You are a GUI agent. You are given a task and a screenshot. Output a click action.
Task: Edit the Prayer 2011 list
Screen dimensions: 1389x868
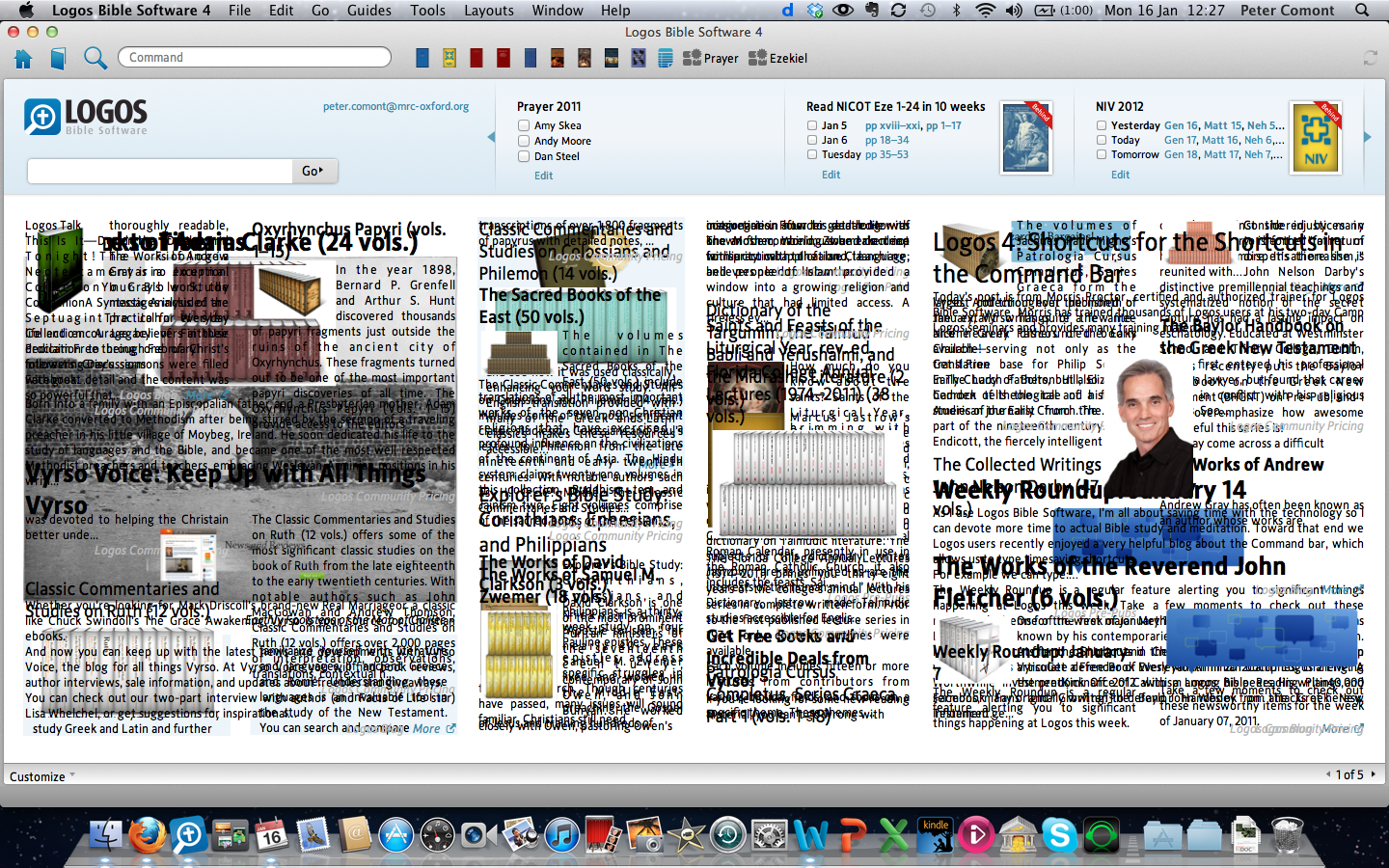[x=544, y=176]
